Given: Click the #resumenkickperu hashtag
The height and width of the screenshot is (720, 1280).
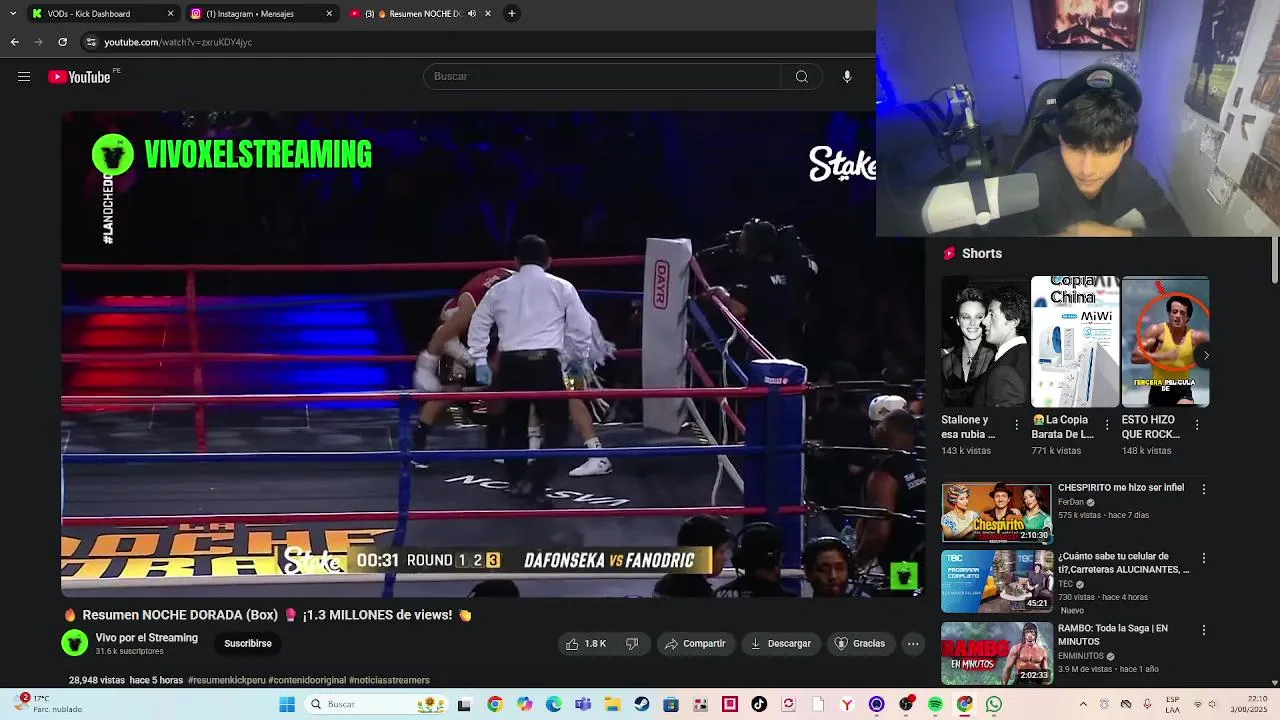Looking at the screenshot, I should (226, 680).
